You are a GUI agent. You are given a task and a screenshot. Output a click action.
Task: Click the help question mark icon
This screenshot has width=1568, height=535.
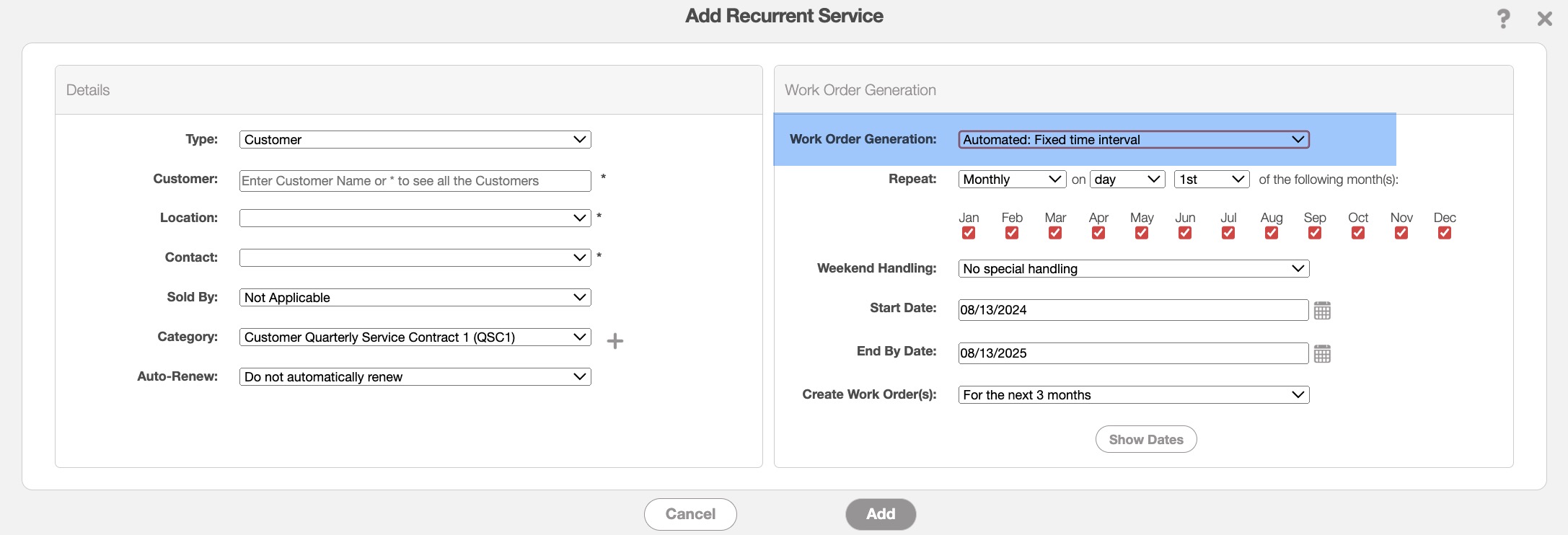[1503, 19]
